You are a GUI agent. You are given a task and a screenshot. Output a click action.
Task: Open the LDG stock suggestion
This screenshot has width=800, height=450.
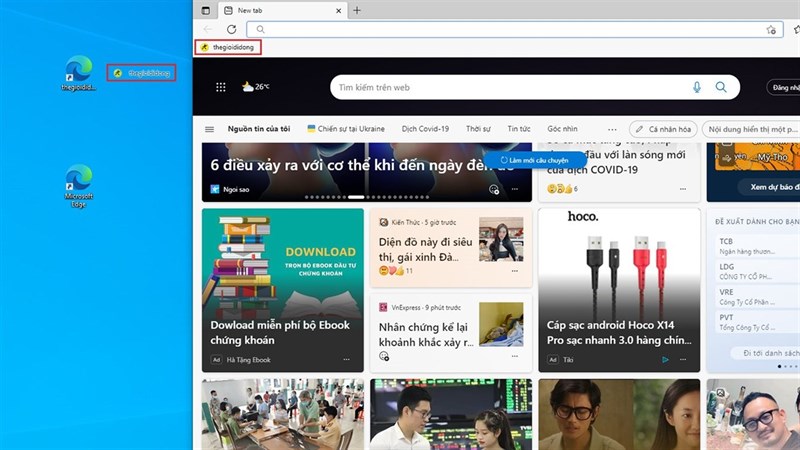(x=756, y=271)
